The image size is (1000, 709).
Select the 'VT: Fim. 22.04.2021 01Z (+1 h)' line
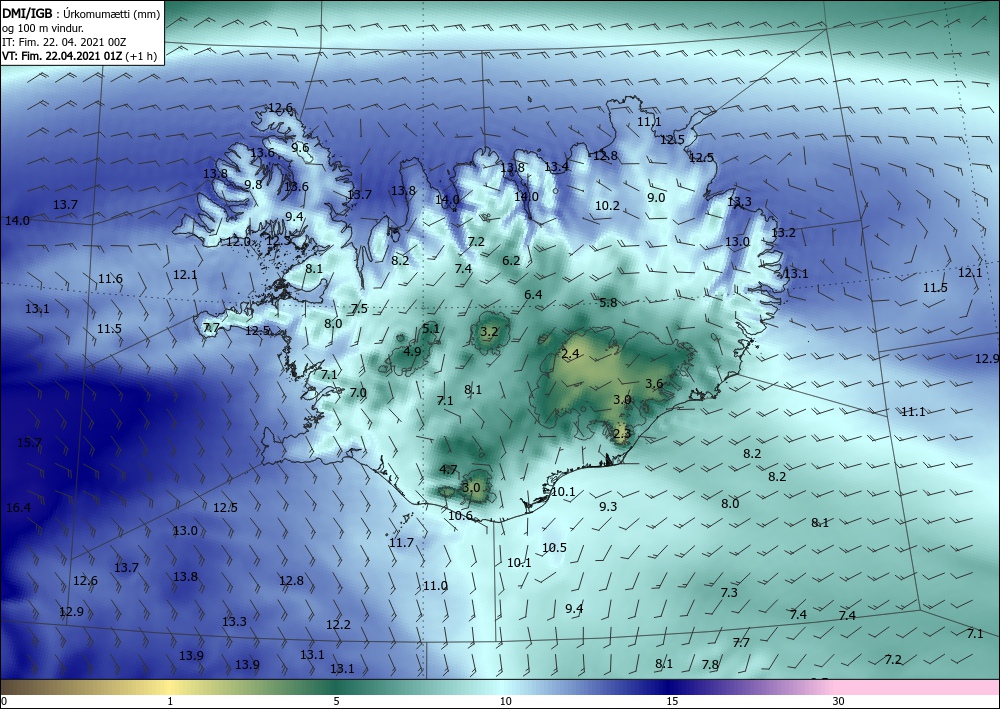pos(80,56)
